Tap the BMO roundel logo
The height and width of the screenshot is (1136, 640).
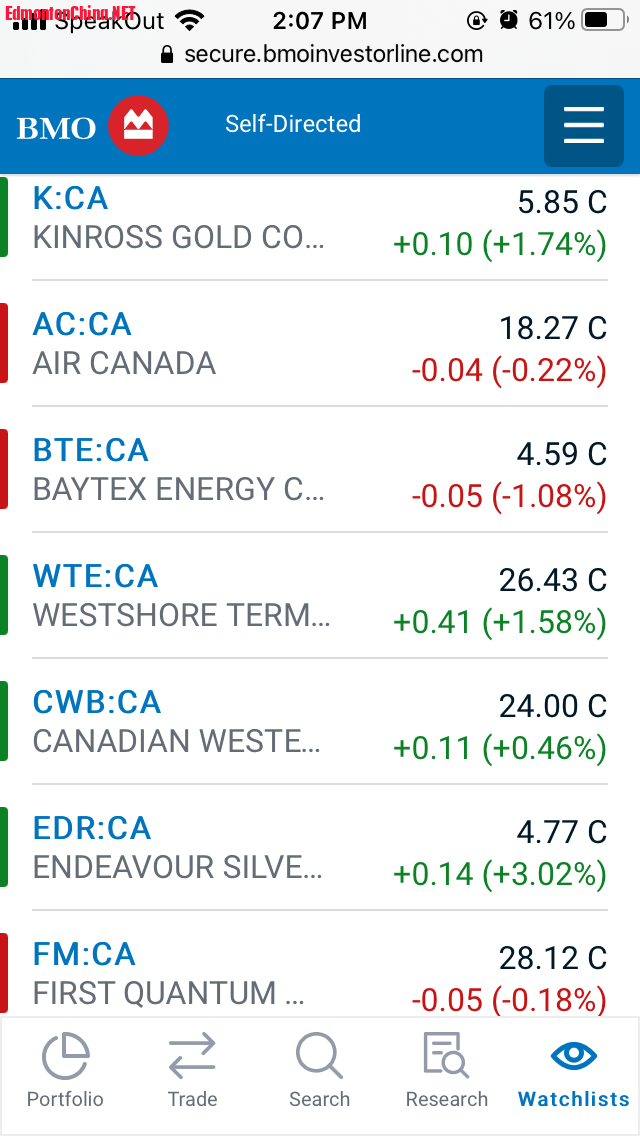138,126
